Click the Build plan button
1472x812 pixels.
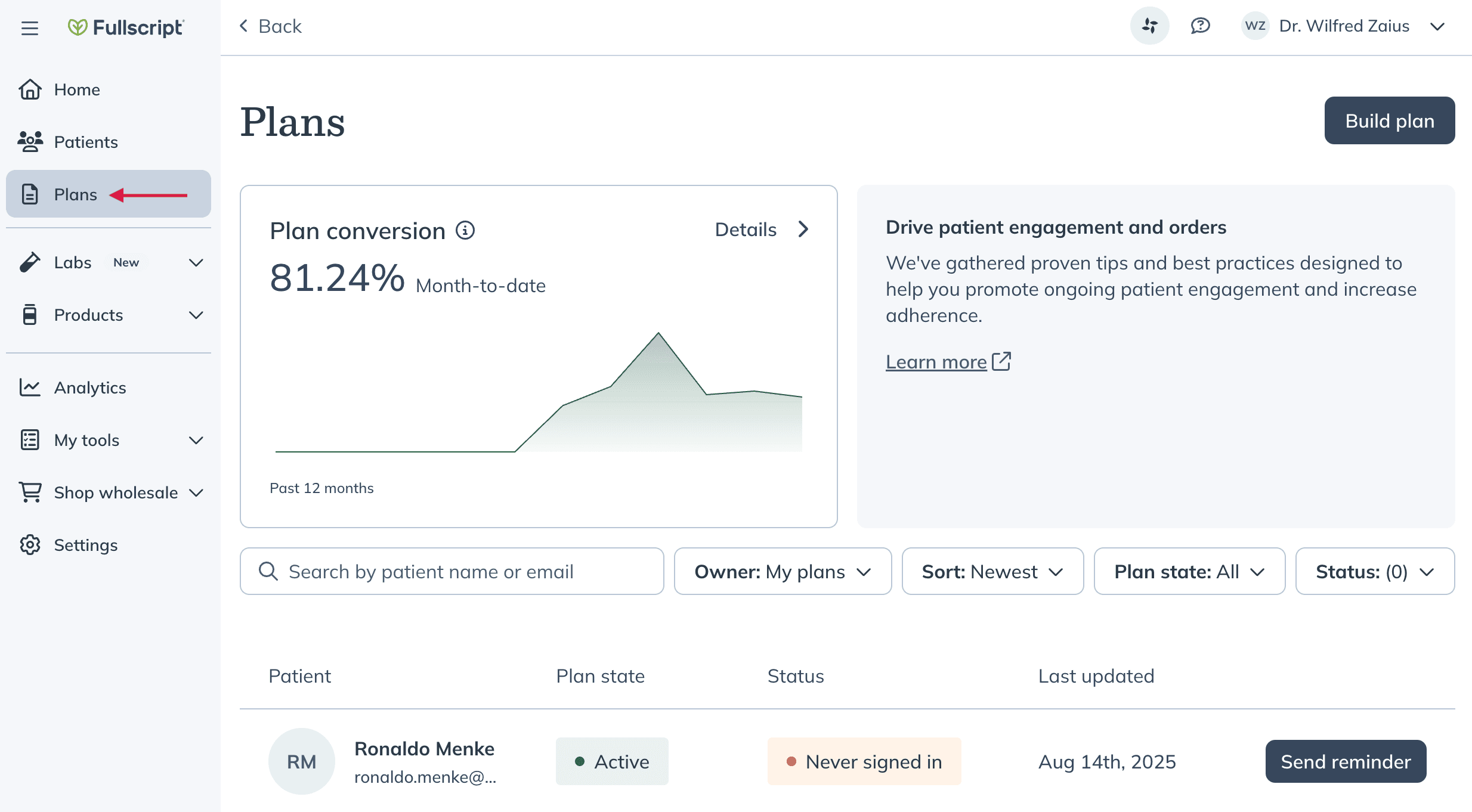(1390, 120)
